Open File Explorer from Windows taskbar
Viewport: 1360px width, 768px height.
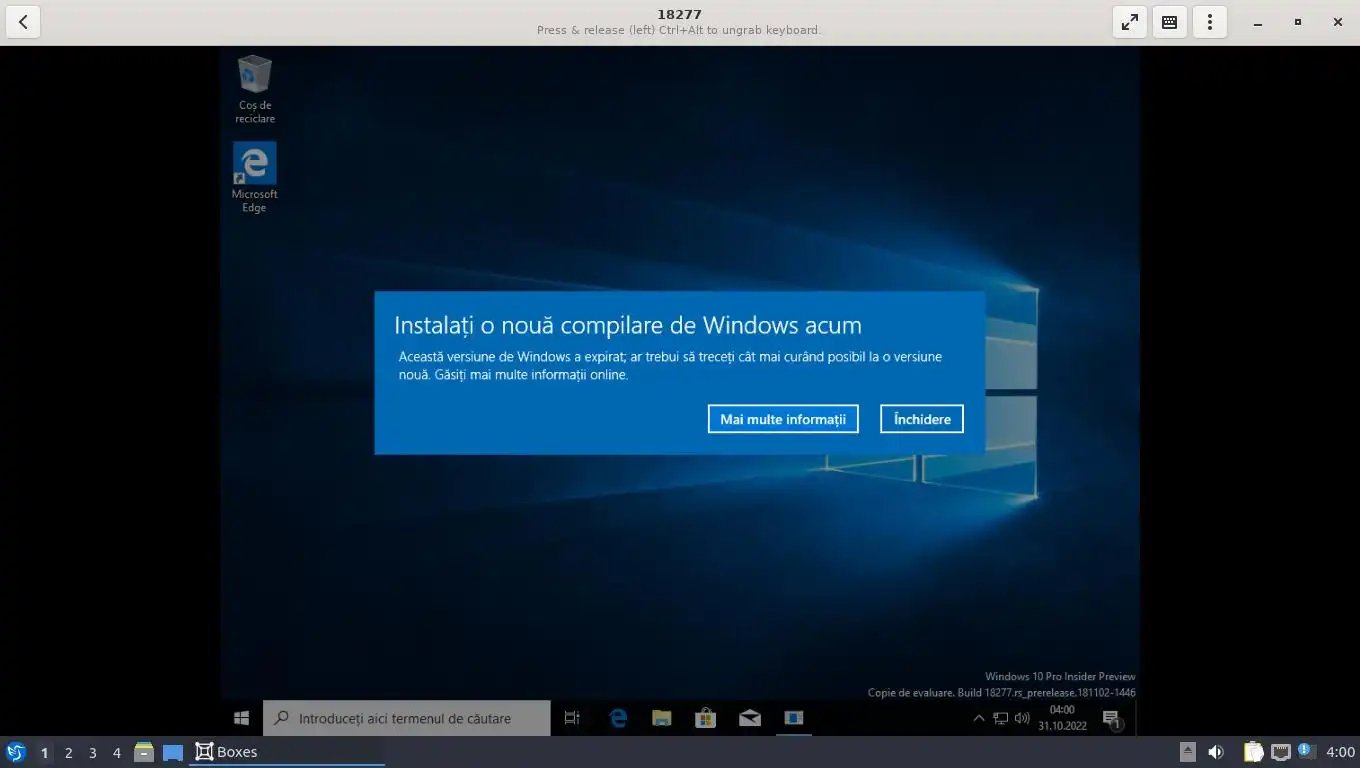[x=662, y=718]
